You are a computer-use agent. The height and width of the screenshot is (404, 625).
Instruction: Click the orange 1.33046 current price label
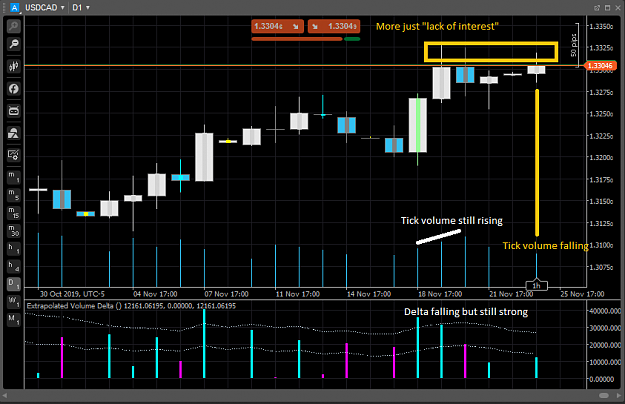pyautogui.click(x=600, y=66)
